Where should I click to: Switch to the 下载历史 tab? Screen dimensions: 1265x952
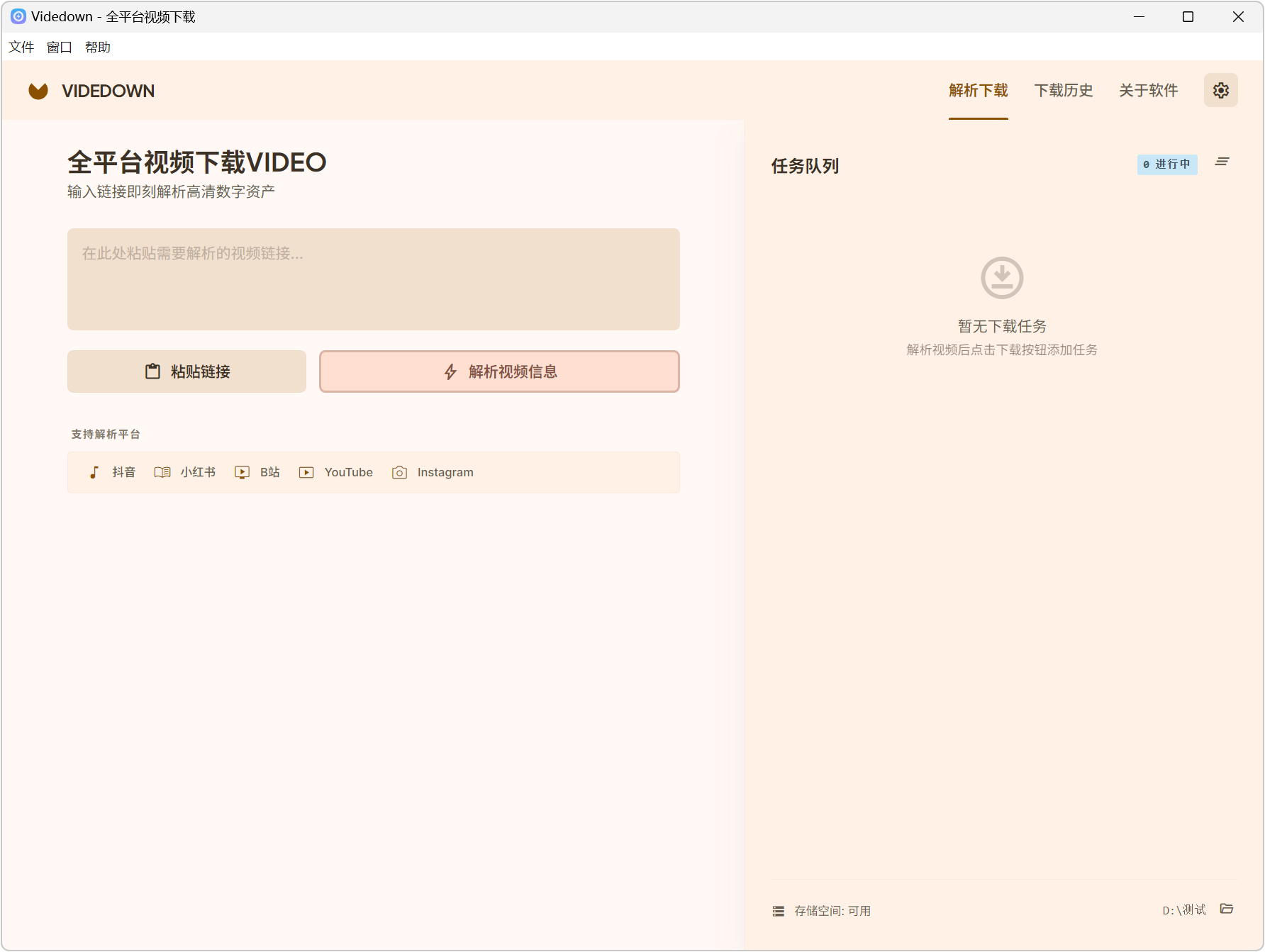1063,90
